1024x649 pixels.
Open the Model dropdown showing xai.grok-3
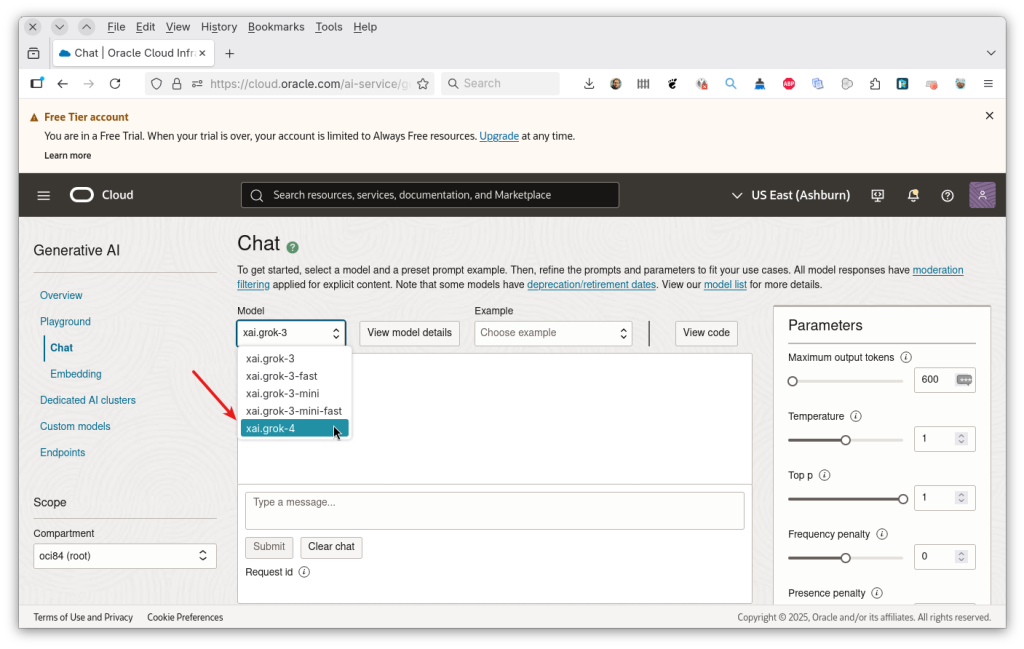tap(291, 333)
